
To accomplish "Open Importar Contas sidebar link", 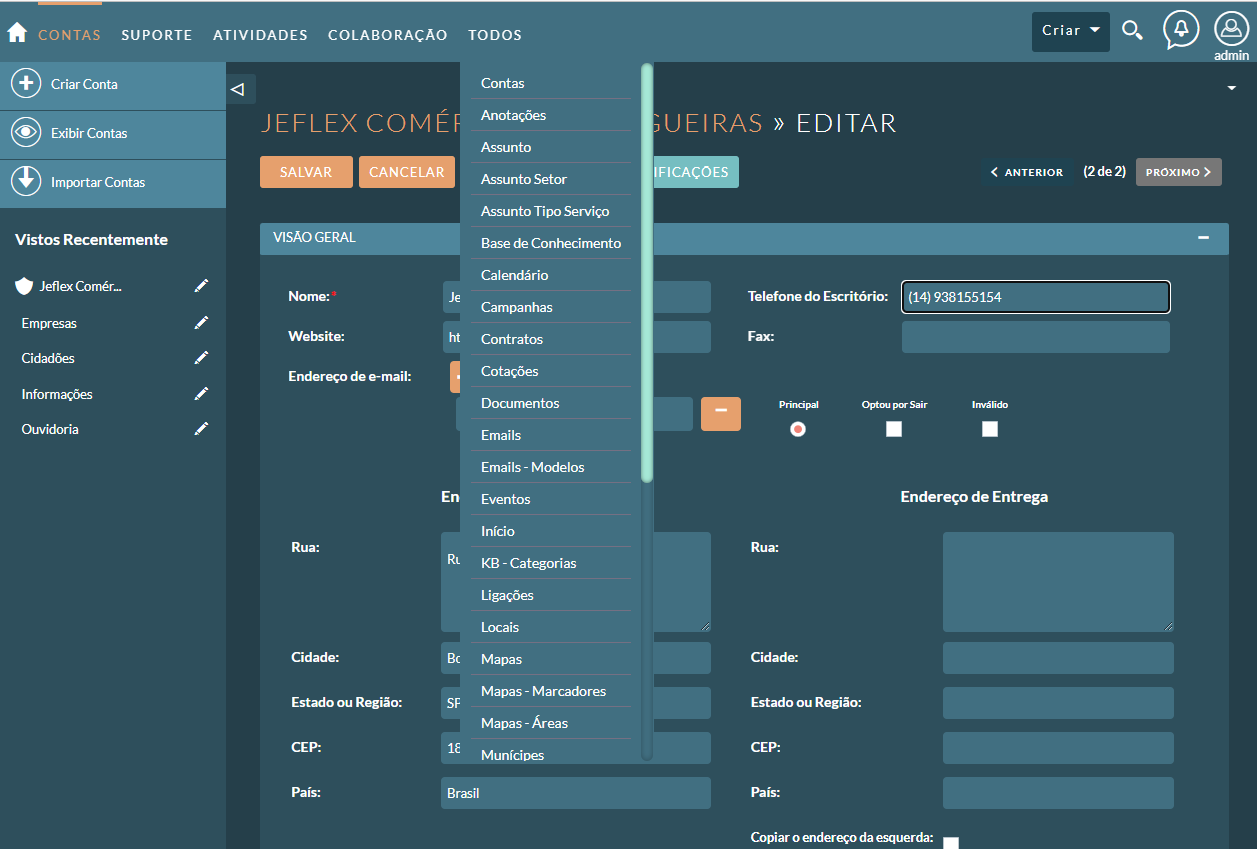I will 98,182.
